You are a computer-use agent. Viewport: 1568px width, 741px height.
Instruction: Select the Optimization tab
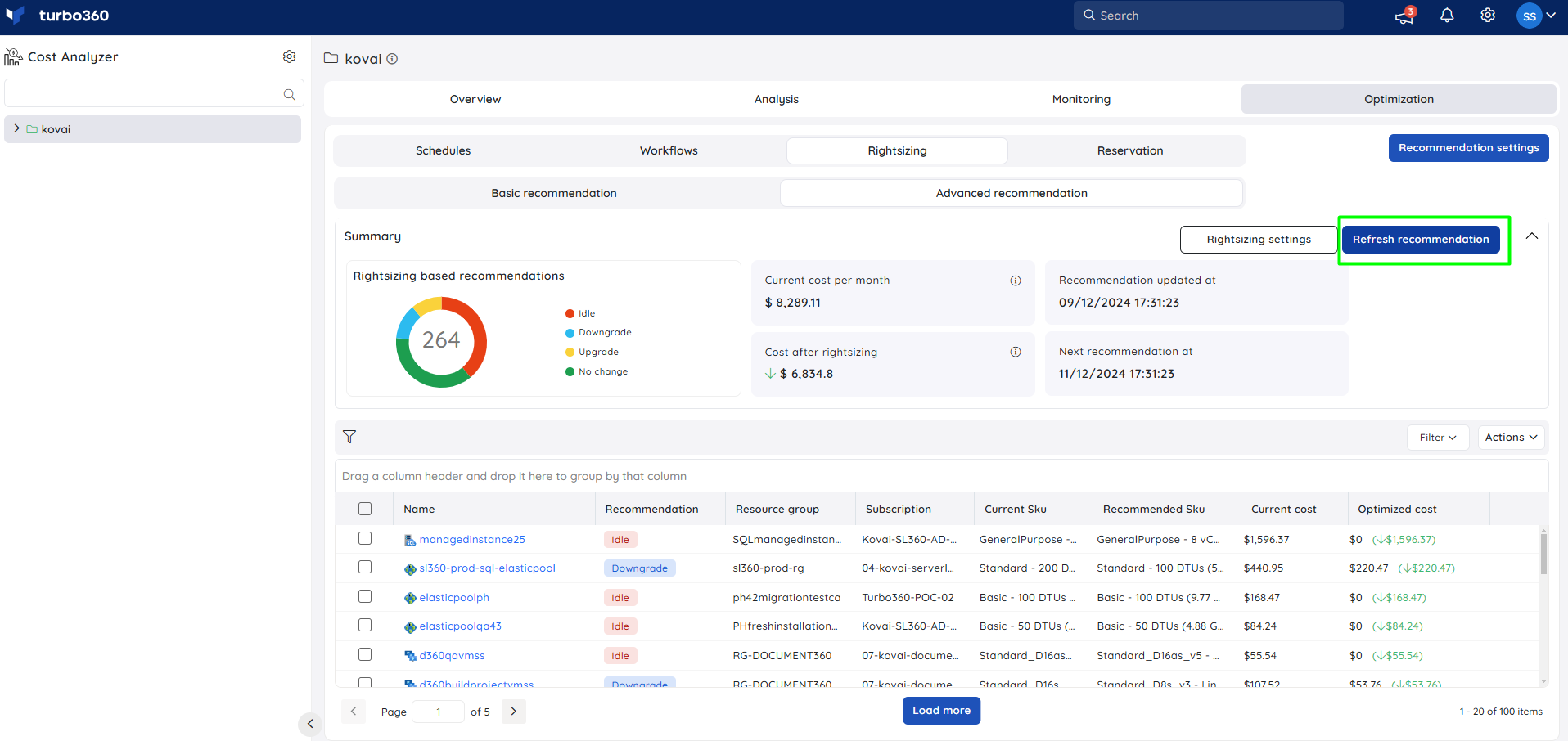pos(1399,99)
